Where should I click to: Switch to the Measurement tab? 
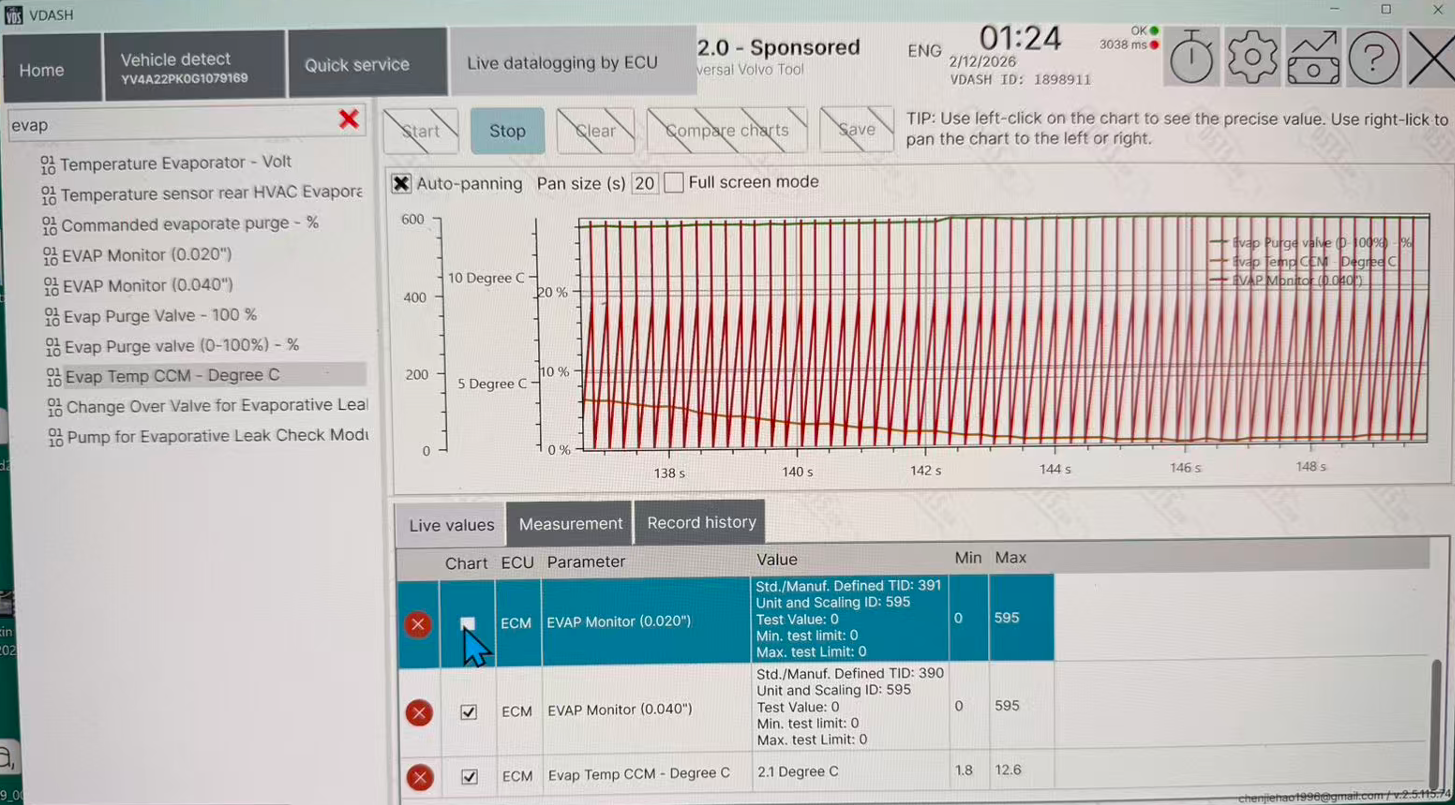[570, 524]
